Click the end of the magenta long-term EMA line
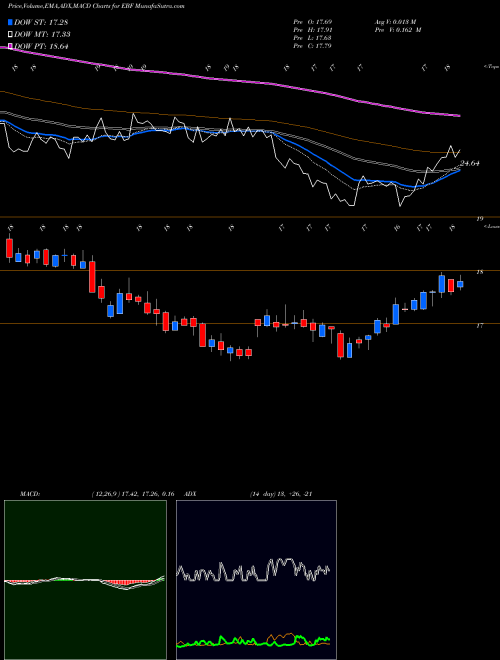Viewport: 500px width, 660px height. [459, 115]
